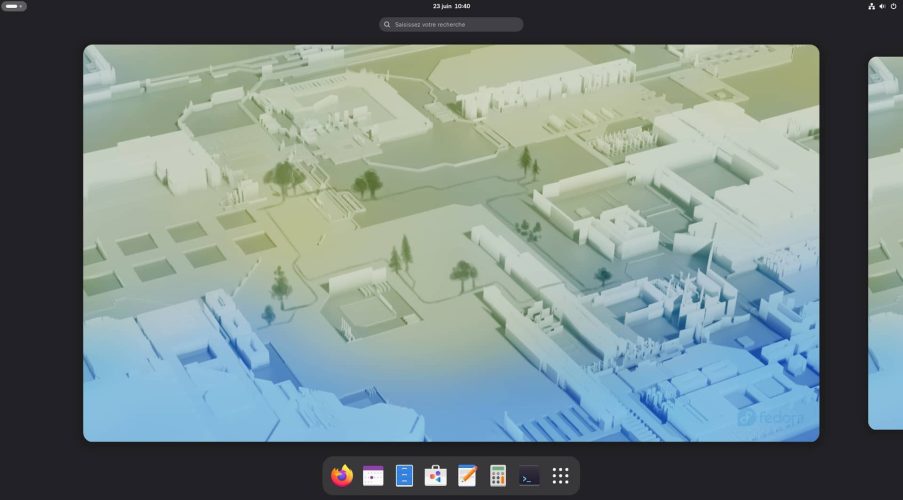Switch to the second workspace preview

886,243
